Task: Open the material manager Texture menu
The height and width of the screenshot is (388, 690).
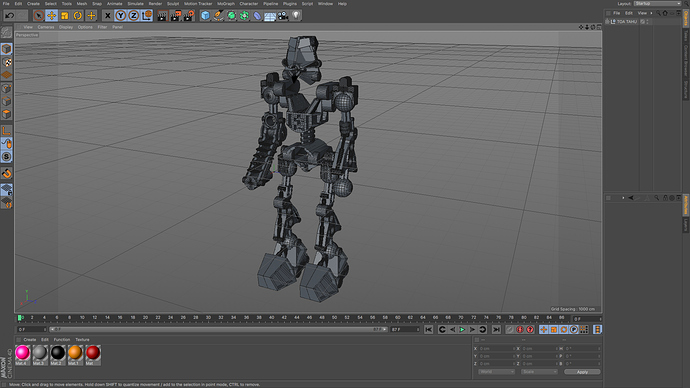Action: coord(82,340)
